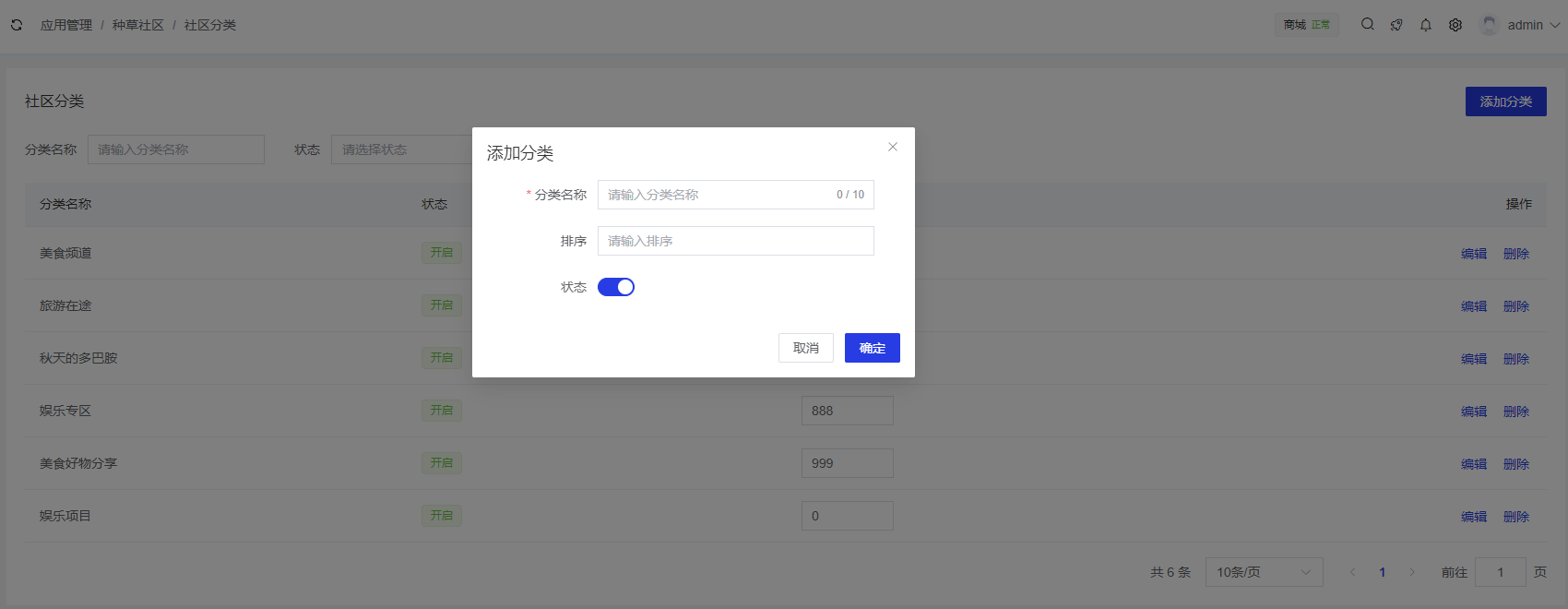The width and height of the screenshot is (1568, 609).
Task: Go to 应用管理 breadcrumb
Action: (66, 25)
